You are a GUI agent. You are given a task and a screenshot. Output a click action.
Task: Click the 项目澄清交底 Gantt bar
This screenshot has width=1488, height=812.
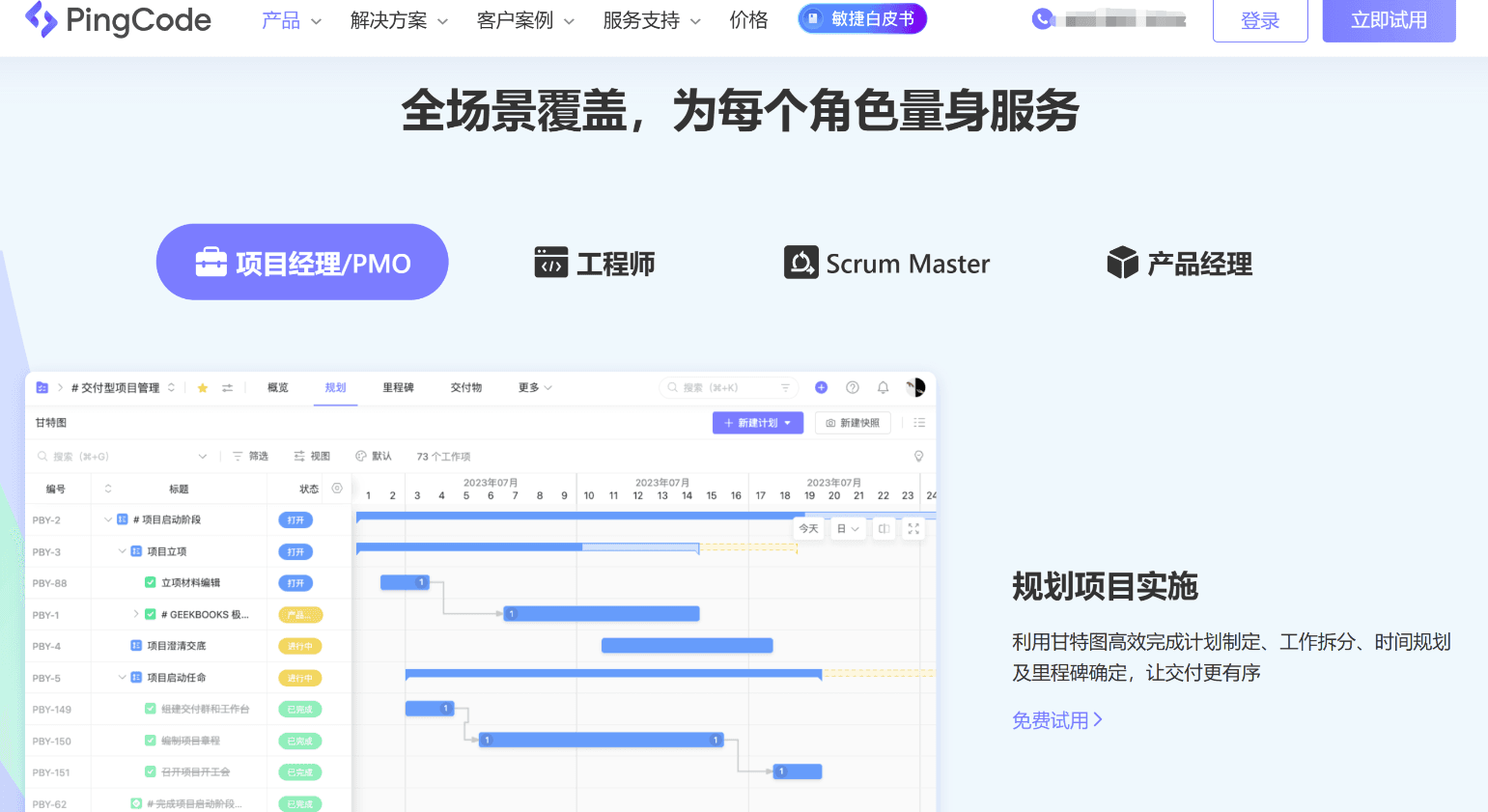pos(688,645)
